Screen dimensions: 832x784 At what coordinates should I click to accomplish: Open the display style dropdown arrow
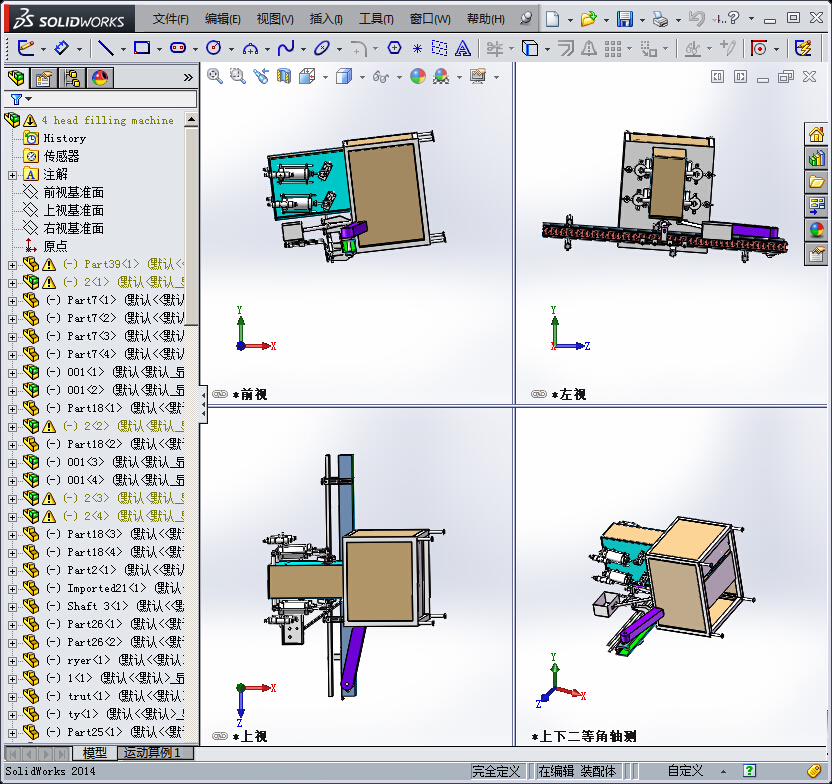[362, 77]
